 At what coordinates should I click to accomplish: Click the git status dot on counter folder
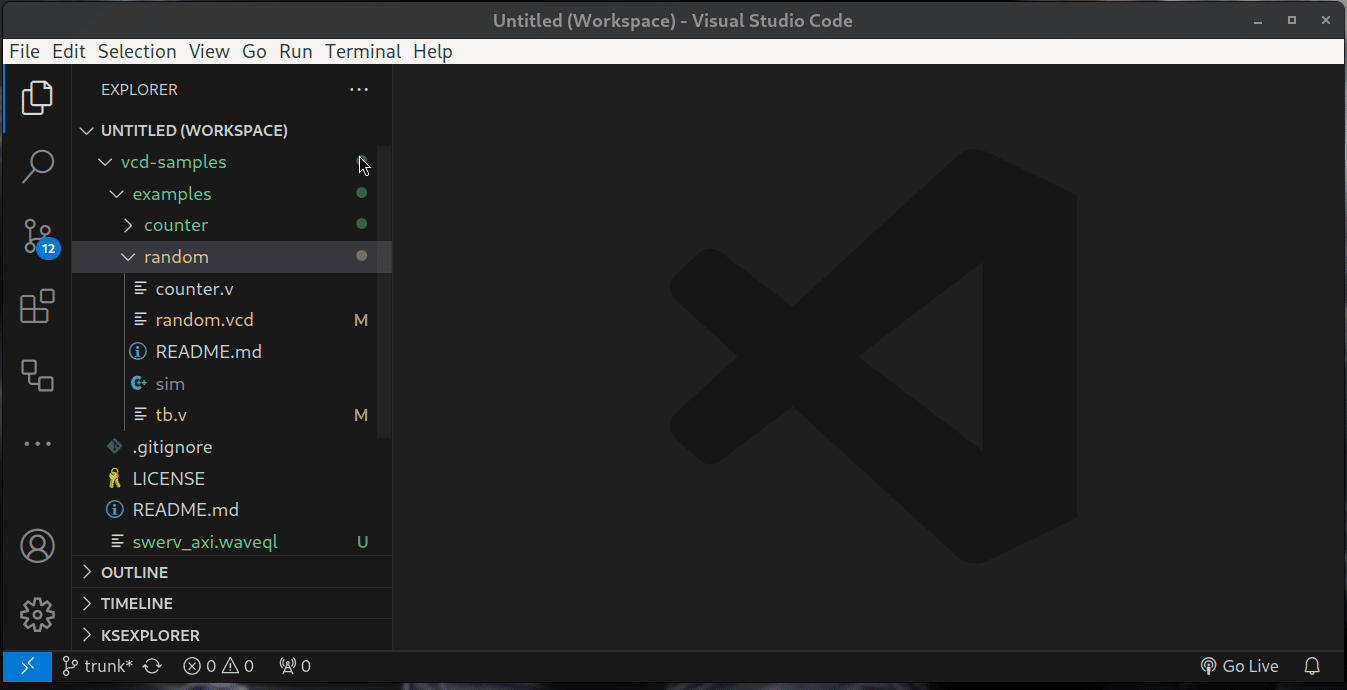(362, 224)
